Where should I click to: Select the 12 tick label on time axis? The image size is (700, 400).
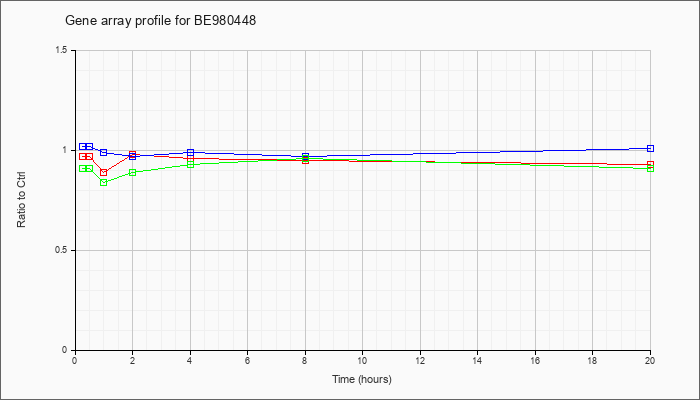click(x=420, y=360)
